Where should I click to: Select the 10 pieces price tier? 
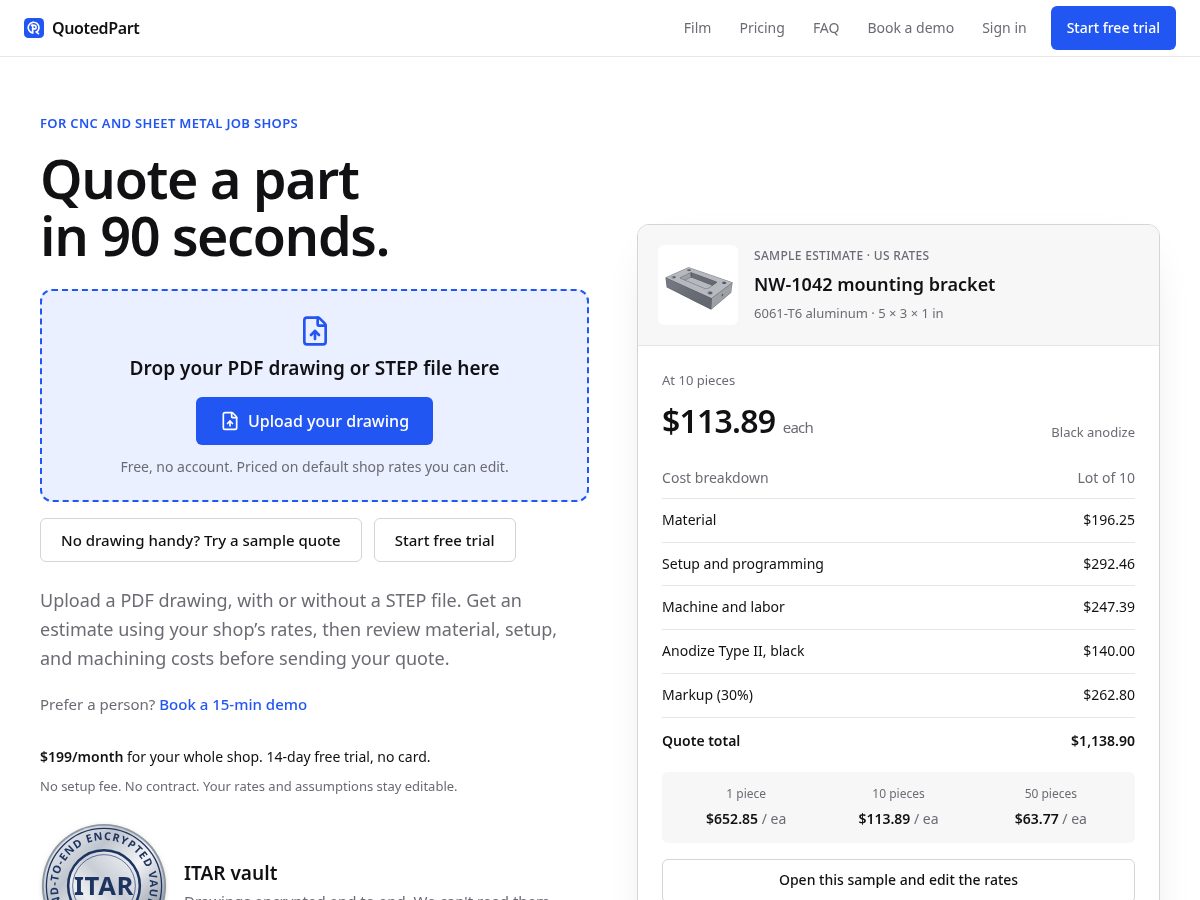898,807
